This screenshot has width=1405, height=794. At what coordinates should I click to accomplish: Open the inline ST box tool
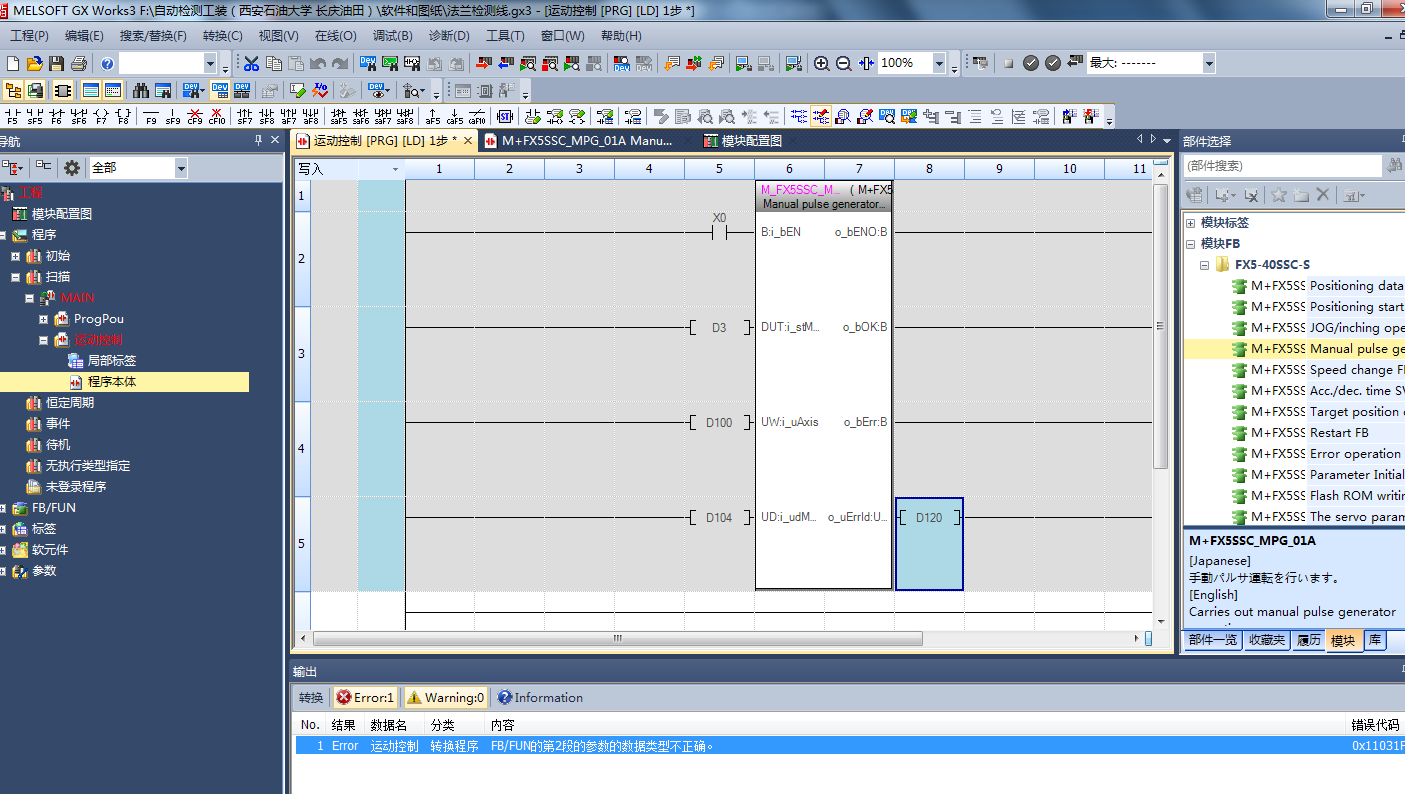click(x=505, y=116)
